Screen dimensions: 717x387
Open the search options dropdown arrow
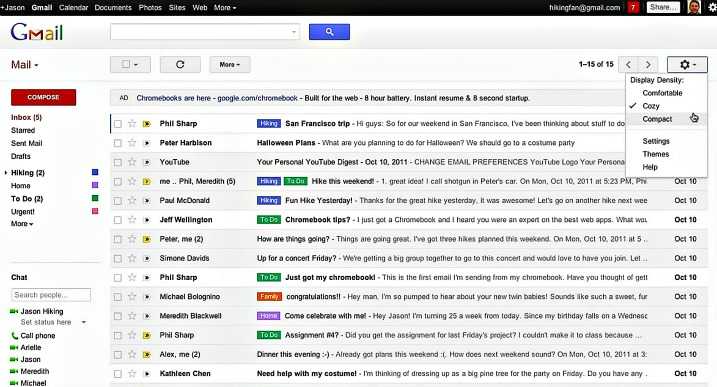click(294, 32)
